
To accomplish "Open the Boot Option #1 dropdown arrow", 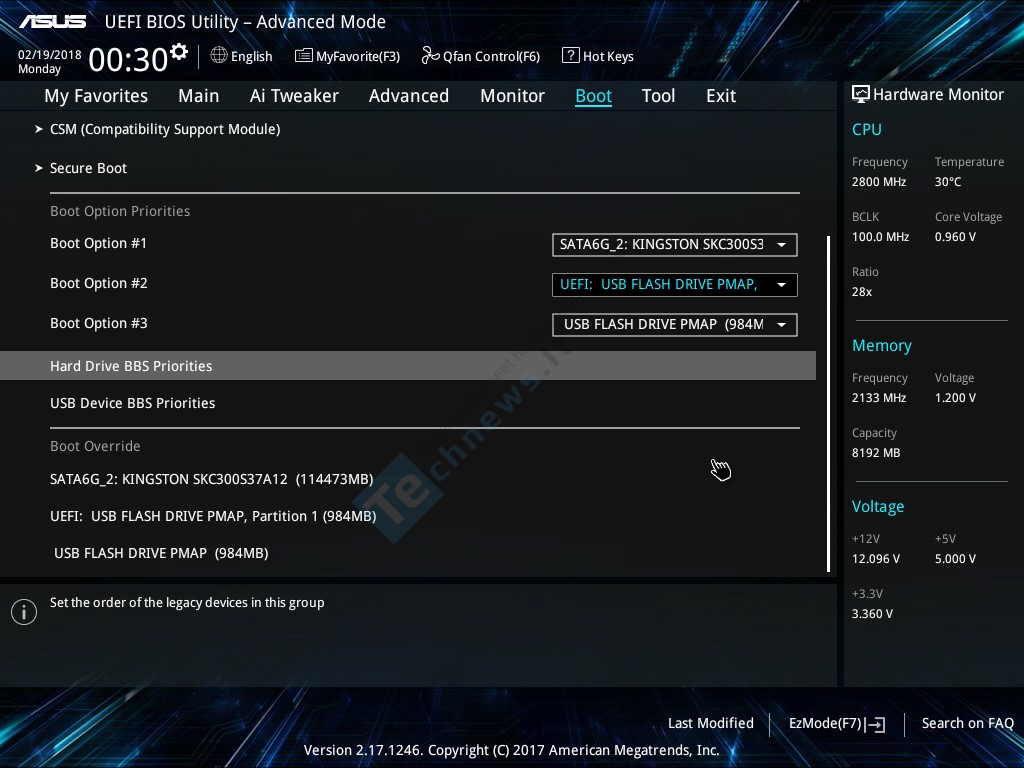I will tap(781, 245).
